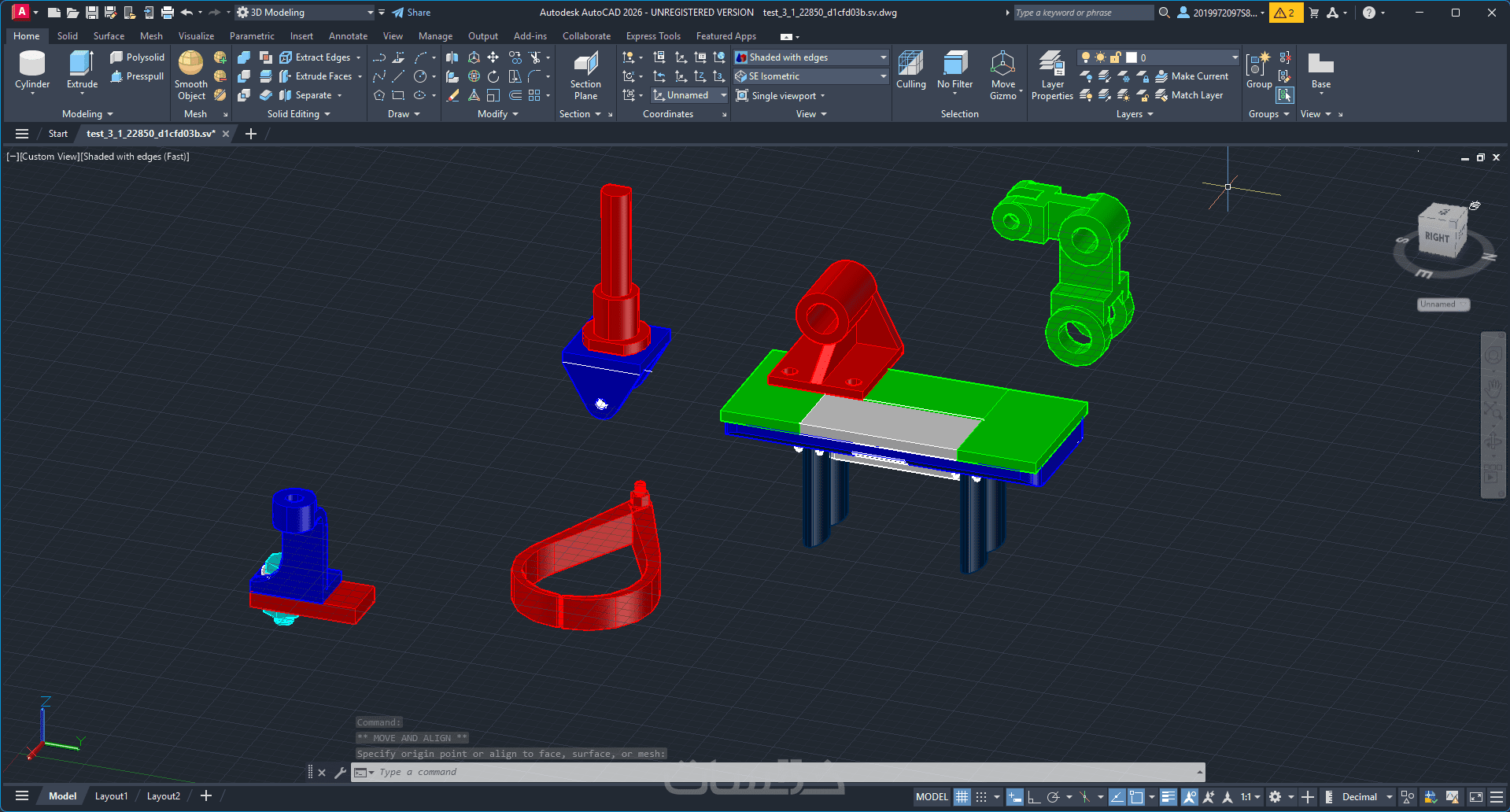The width and height of the screenshot is (1510, 812).
Task: Toggle the drawing grid display
Action: 962,797
